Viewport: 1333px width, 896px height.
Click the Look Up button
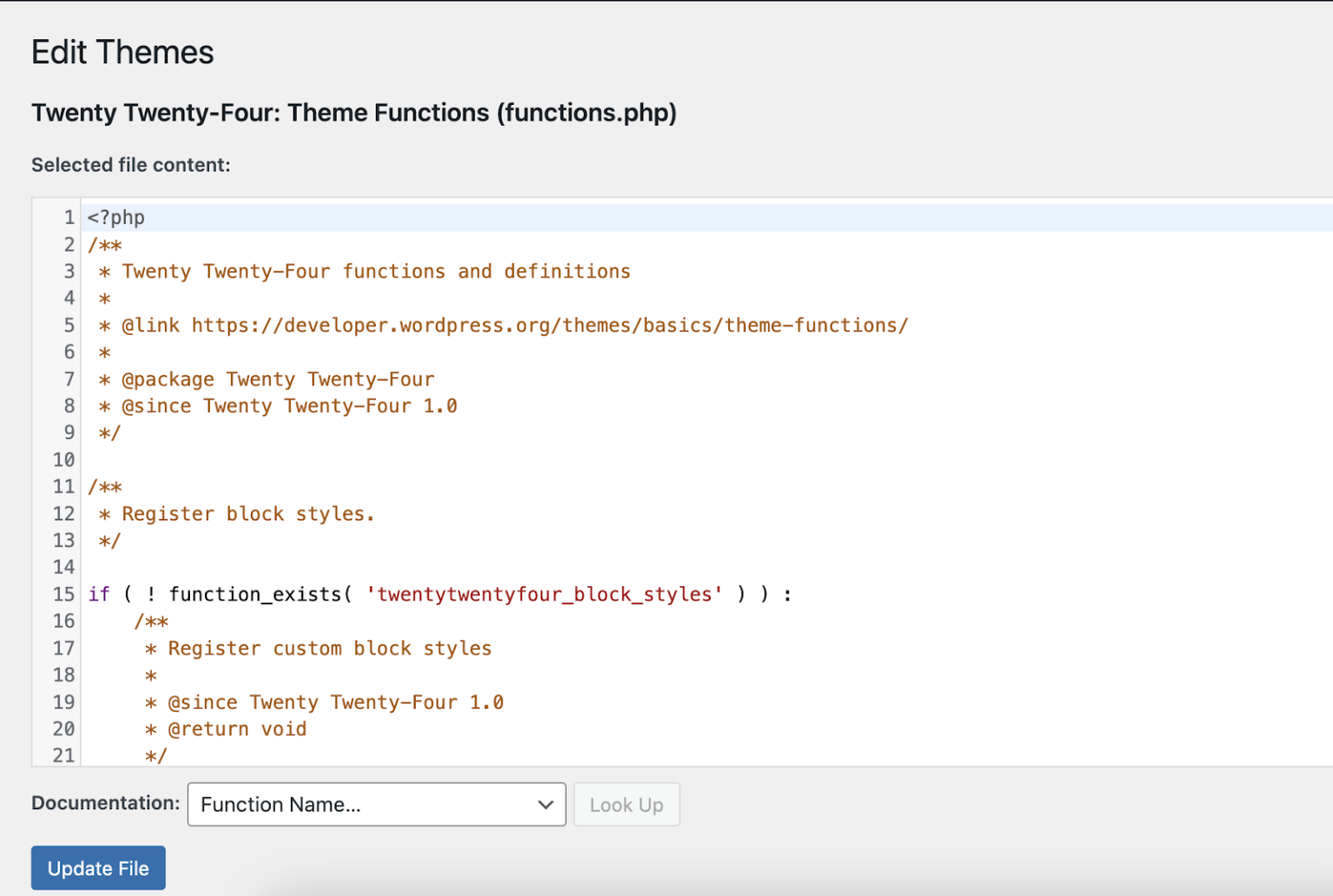point(627,804)
